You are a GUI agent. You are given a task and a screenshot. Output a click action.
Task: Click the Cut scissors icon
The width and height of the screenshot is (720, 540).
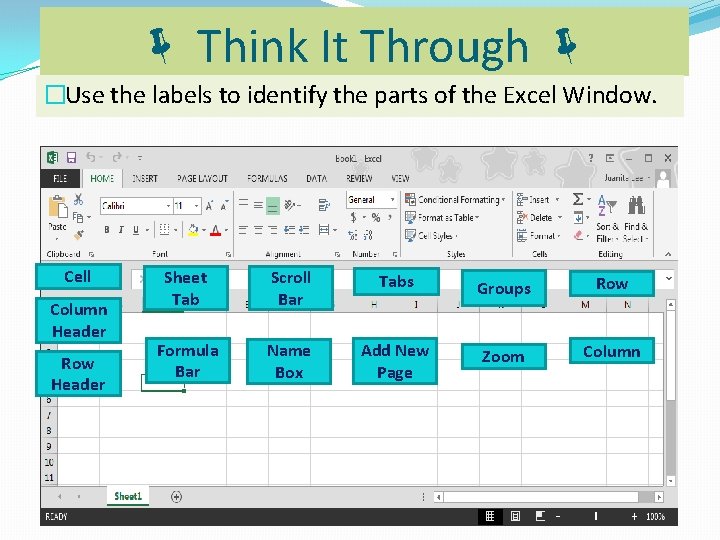pyautogui.click(x=79, y=199)
